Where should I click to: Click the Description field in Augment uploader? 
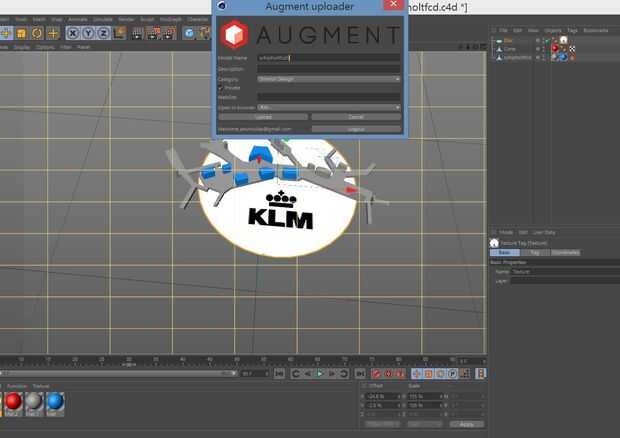coord(329,69)
